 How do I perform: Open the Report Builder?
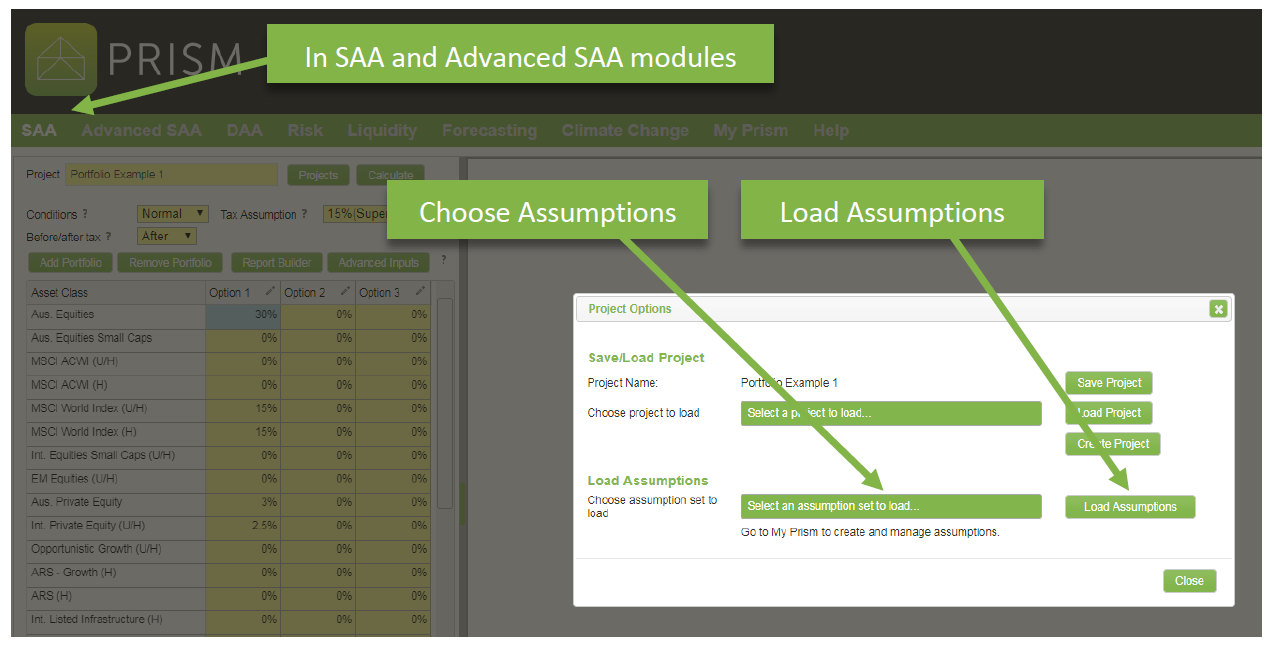click(x=276, y=263)
